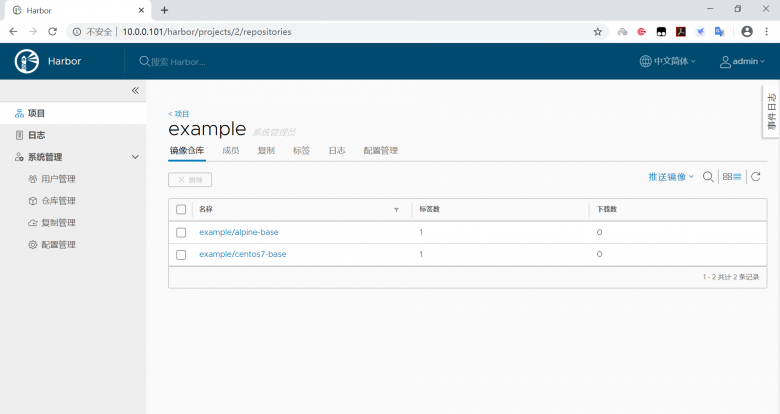Open example/alpine-base repository link
780x414 pixels.
click(239, 232)
